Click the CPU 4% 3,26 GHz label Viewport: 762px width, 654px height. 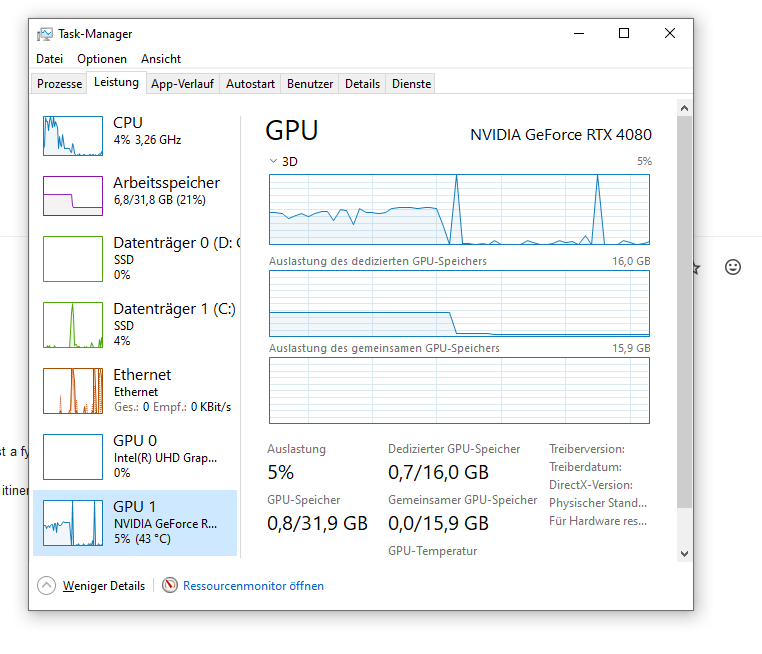pyautogui.click(x=147, y=140)
